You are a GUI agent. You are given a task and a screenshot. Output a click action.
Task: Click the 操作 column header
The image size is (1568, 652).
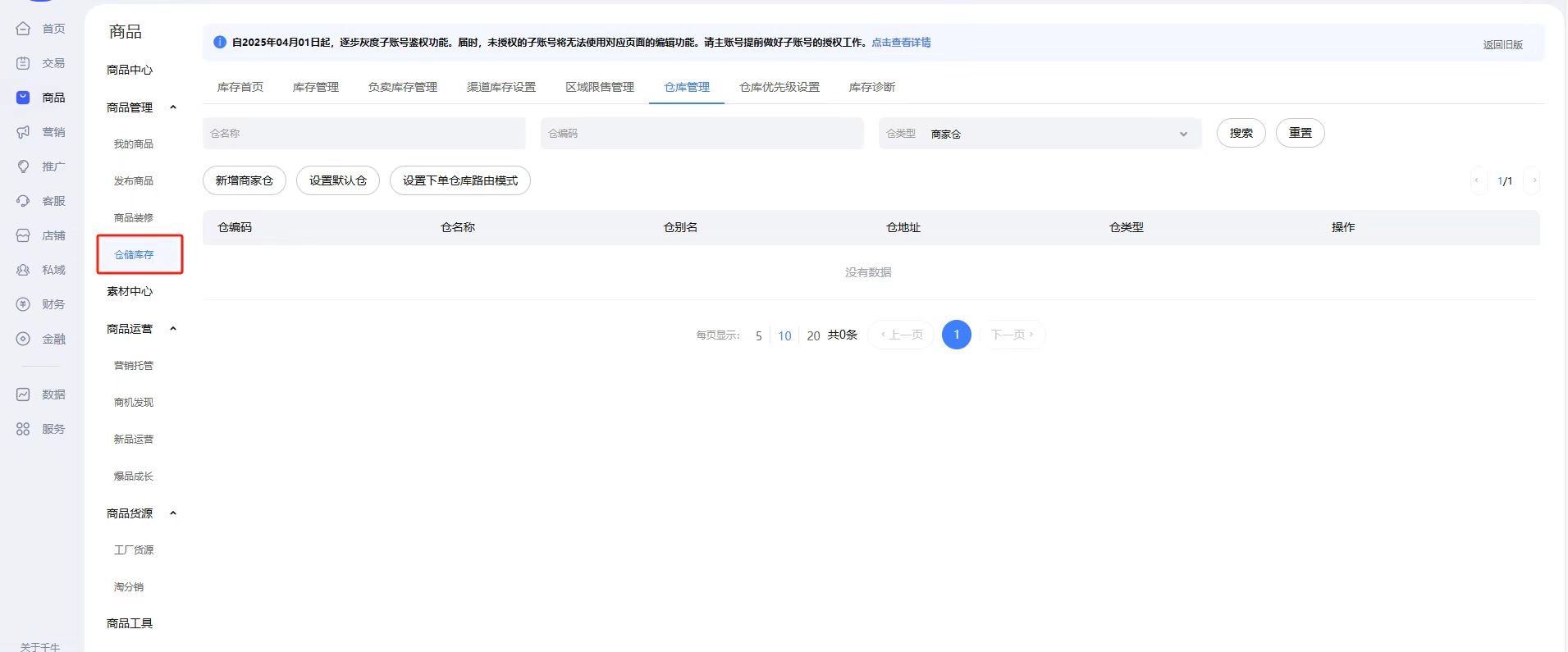click(x=1343, y=227)
